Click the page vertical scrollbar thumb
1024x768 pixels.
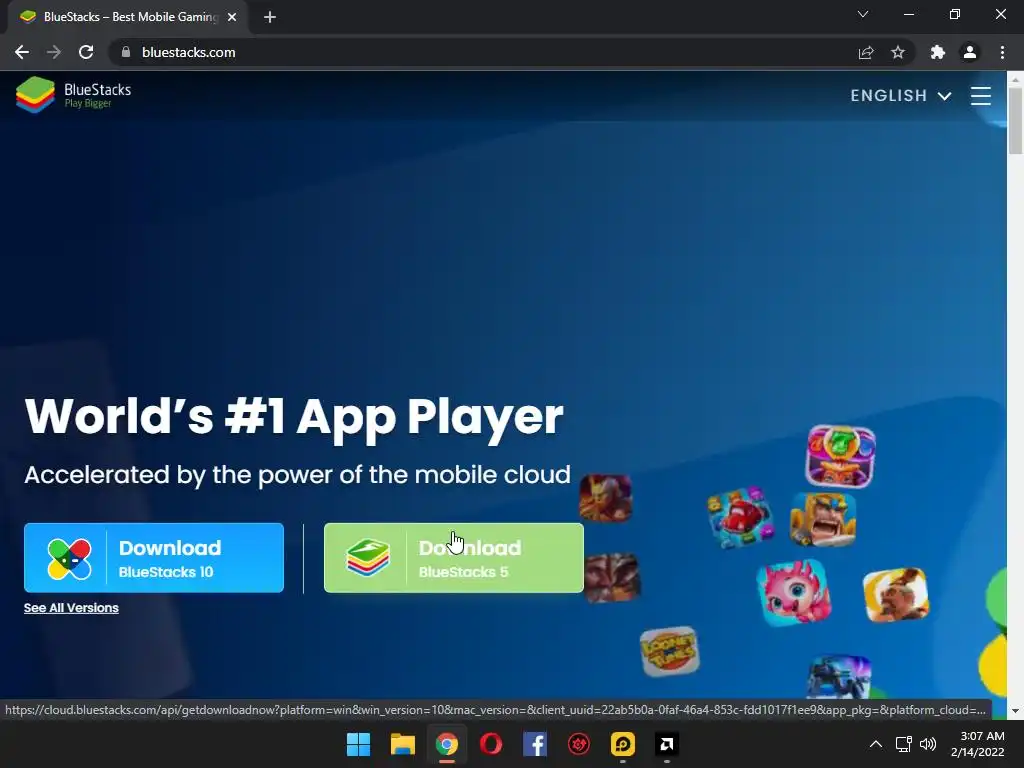(x=1015, y=121)
